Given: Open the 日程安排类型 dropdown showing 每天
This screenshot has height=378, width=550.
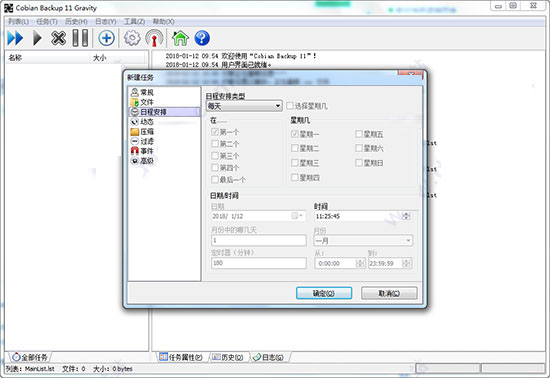Looking at the screenshot, I should (244, 106).
